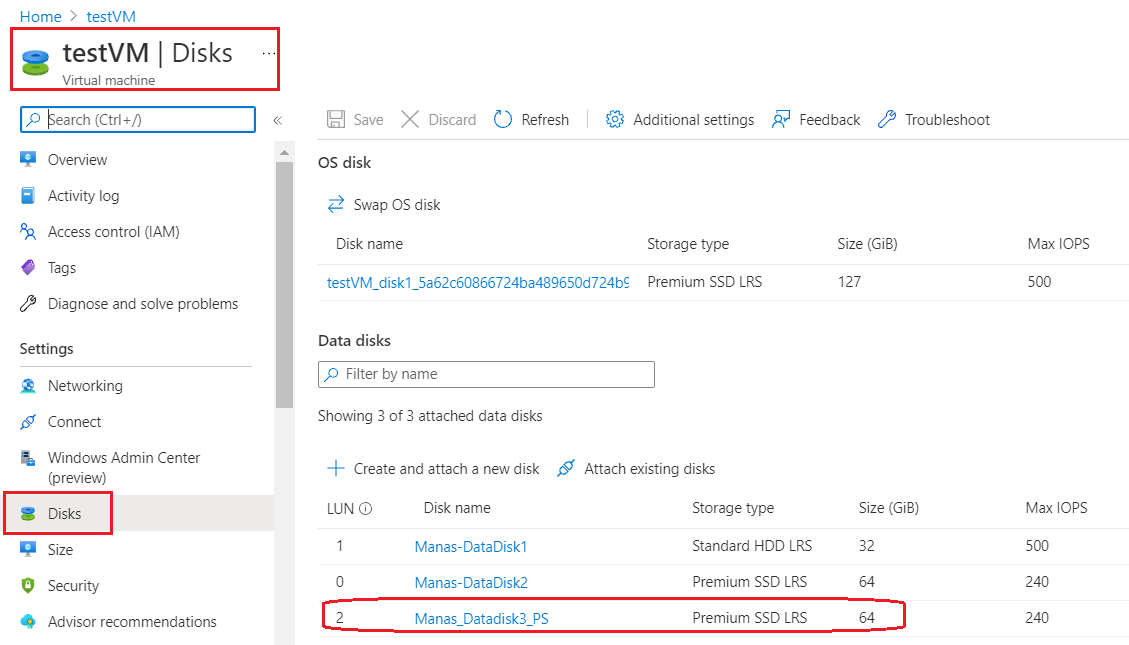Open Tags in the sidebar
Viewport: 1129px width, 645px height.
62,268
